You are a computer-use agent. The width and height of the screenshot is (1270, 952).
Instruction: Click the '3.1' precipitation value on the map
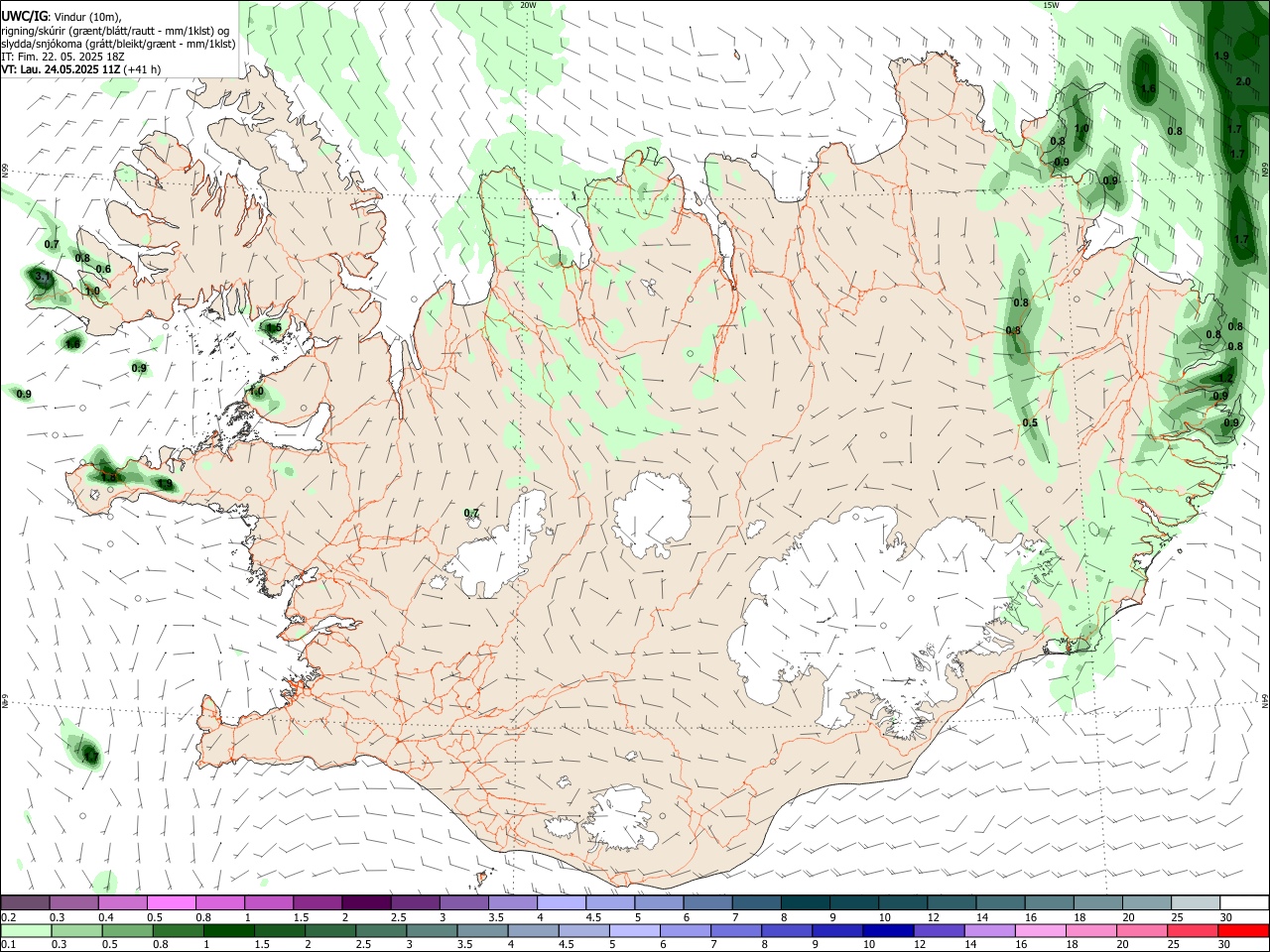pos(42,276)
